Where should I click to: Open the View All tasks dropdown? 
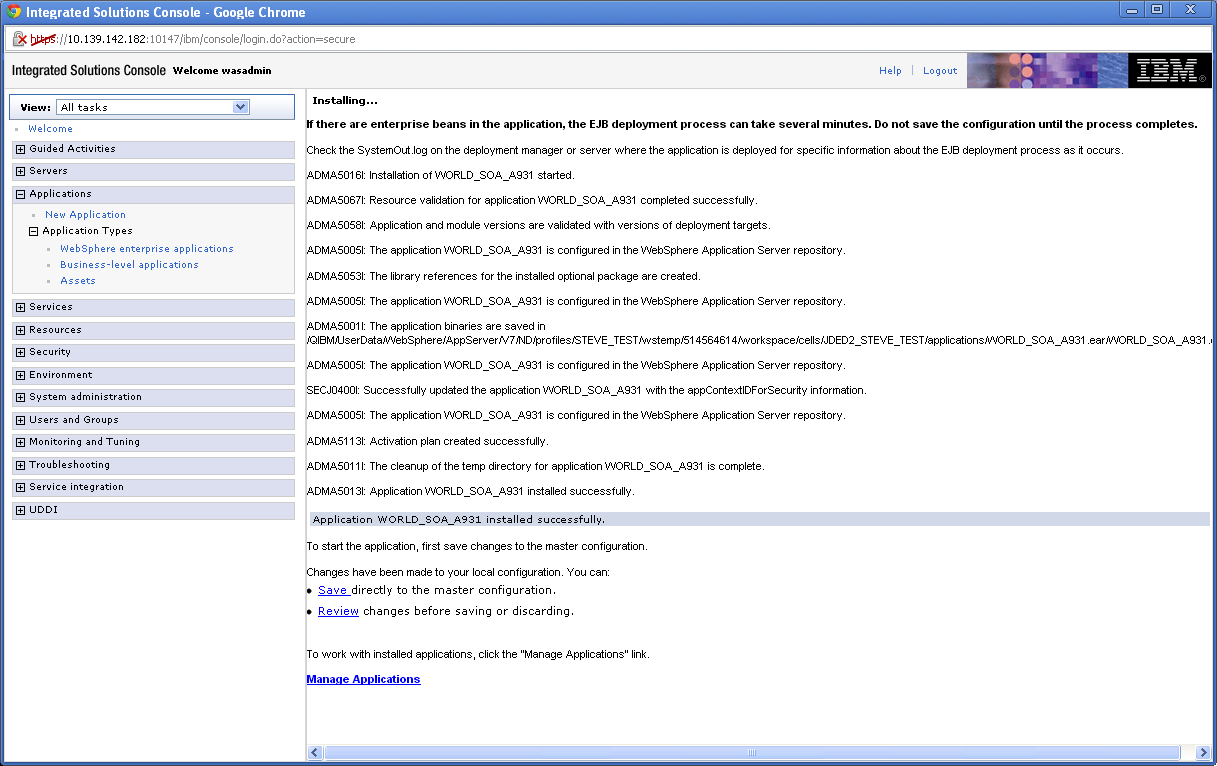(x=153, y=107)
